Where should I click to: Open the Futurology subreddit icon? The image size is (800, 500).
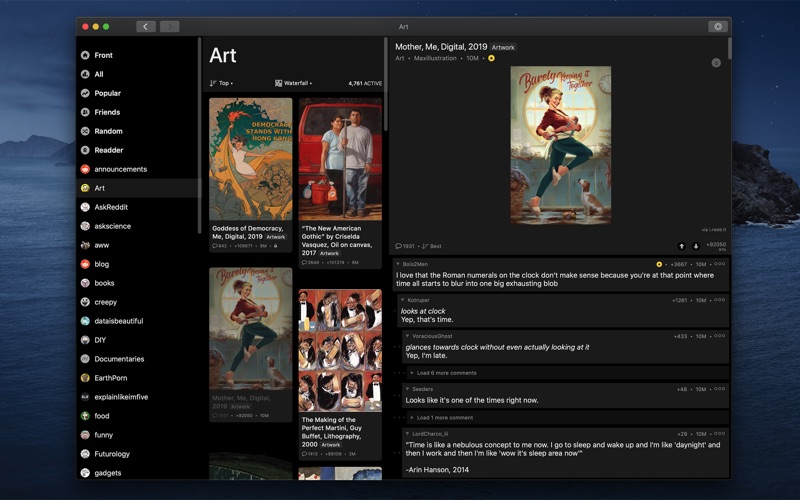coord(85,454)
